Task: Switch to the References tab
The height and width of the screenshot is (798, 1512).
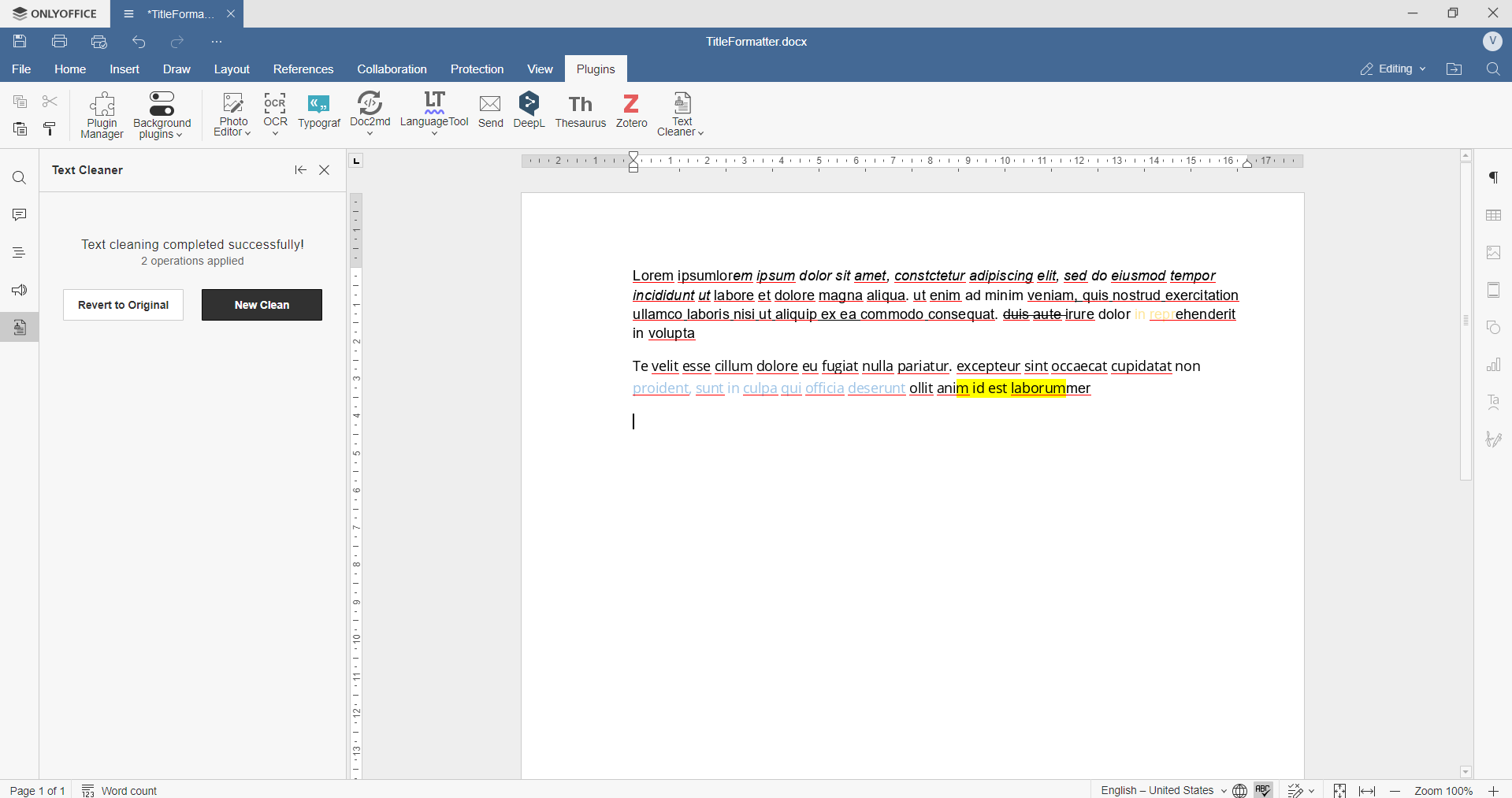Action: (x=303, y=69)
